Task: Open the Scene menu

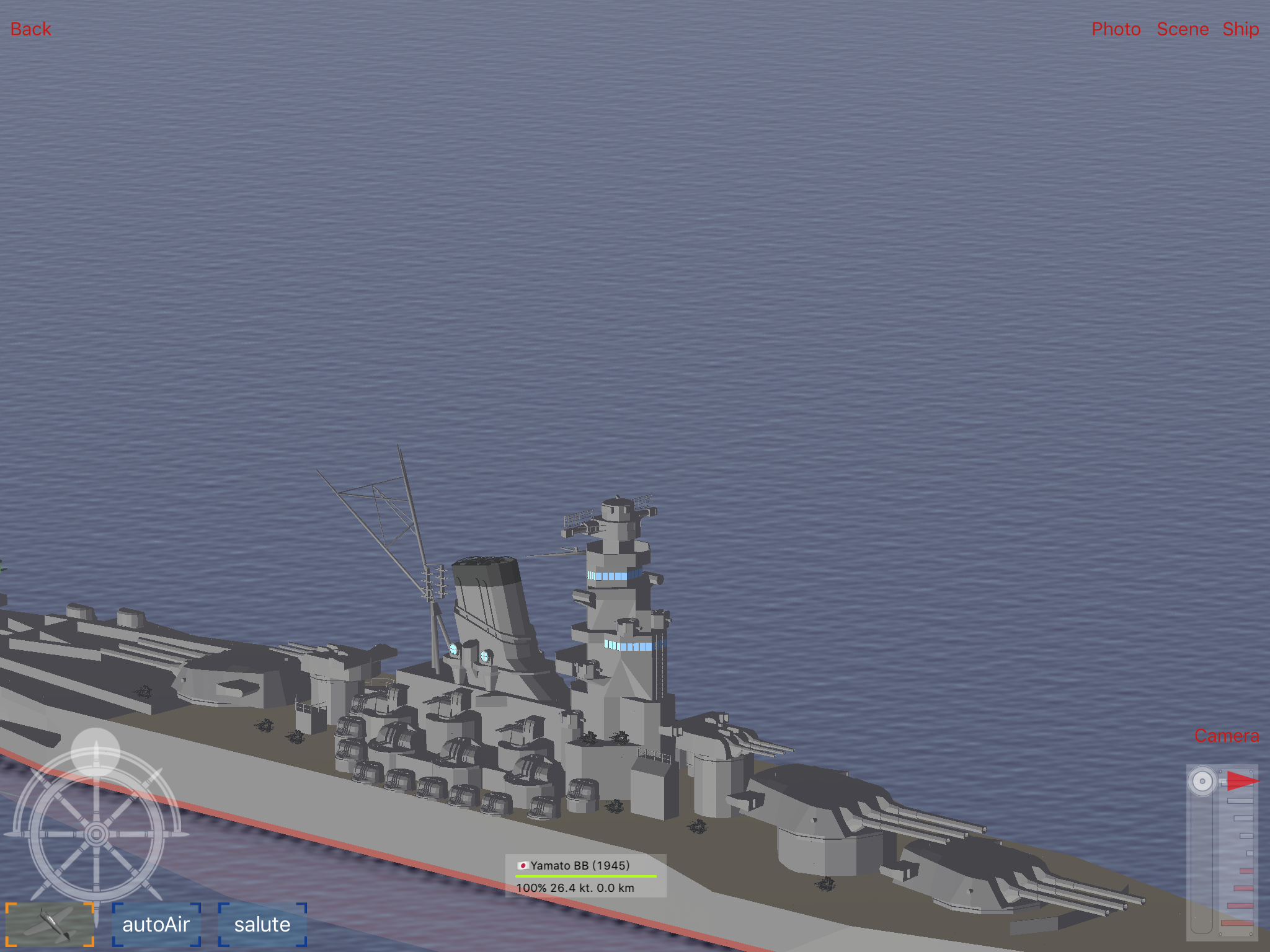Action: (x=1183, y=29)
